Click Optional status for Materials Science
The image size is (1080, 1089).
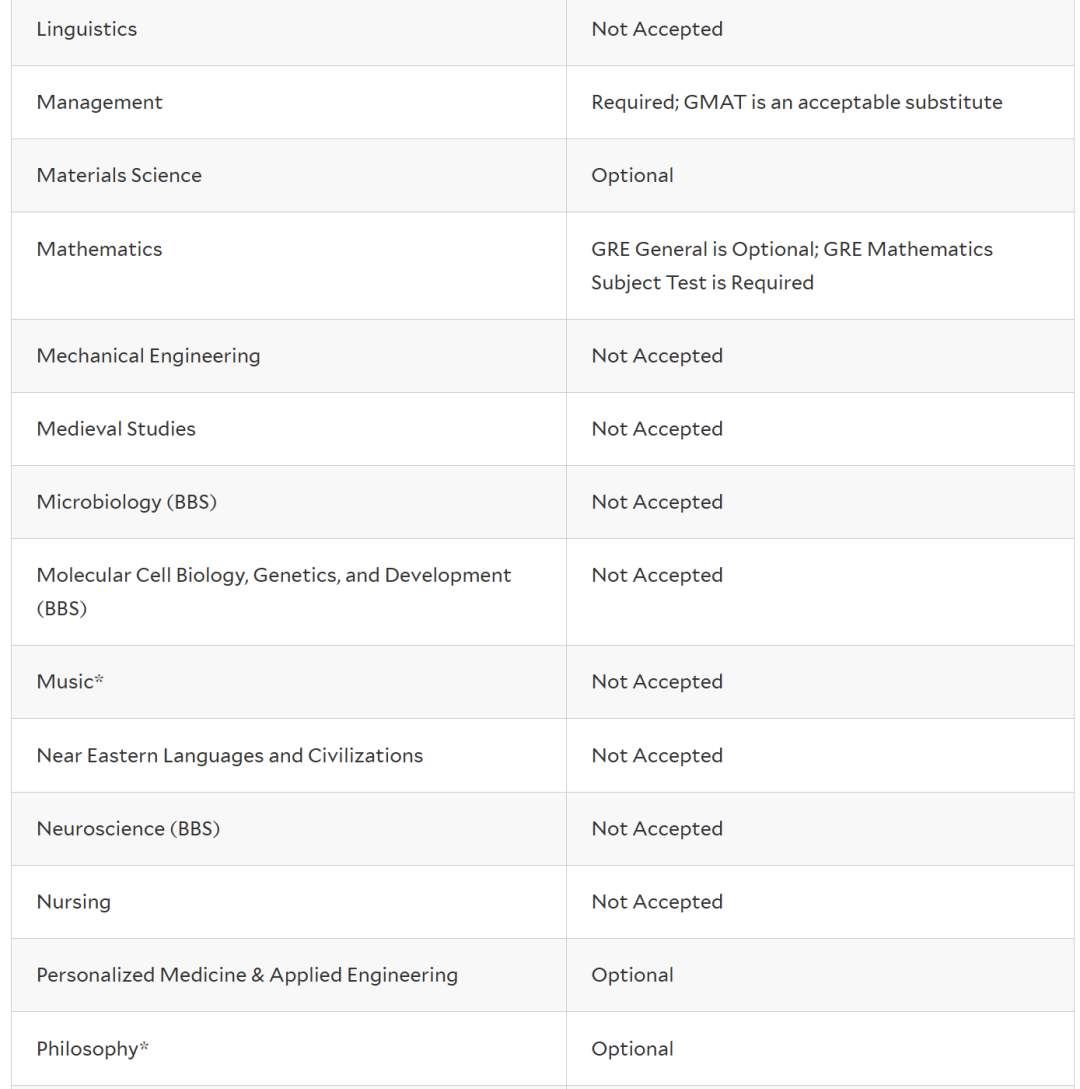coord(632,175)
